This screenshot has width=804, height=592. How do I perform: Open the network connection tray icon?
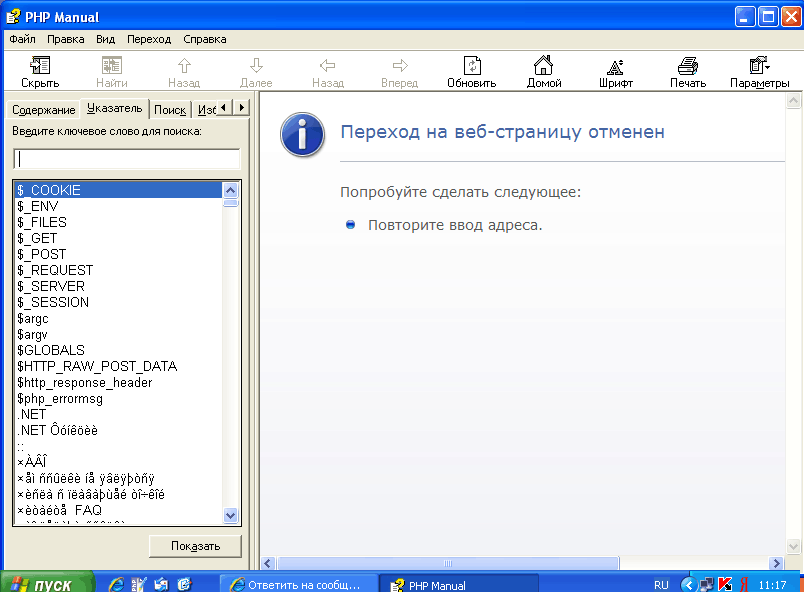(707, 584)
